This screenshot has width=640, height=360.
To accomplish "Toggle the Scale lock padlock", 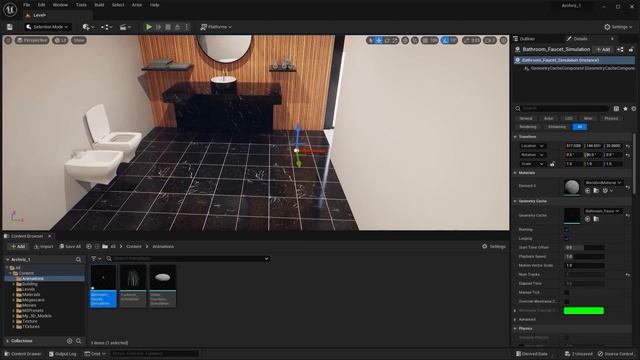I will (x=552, y=164).
